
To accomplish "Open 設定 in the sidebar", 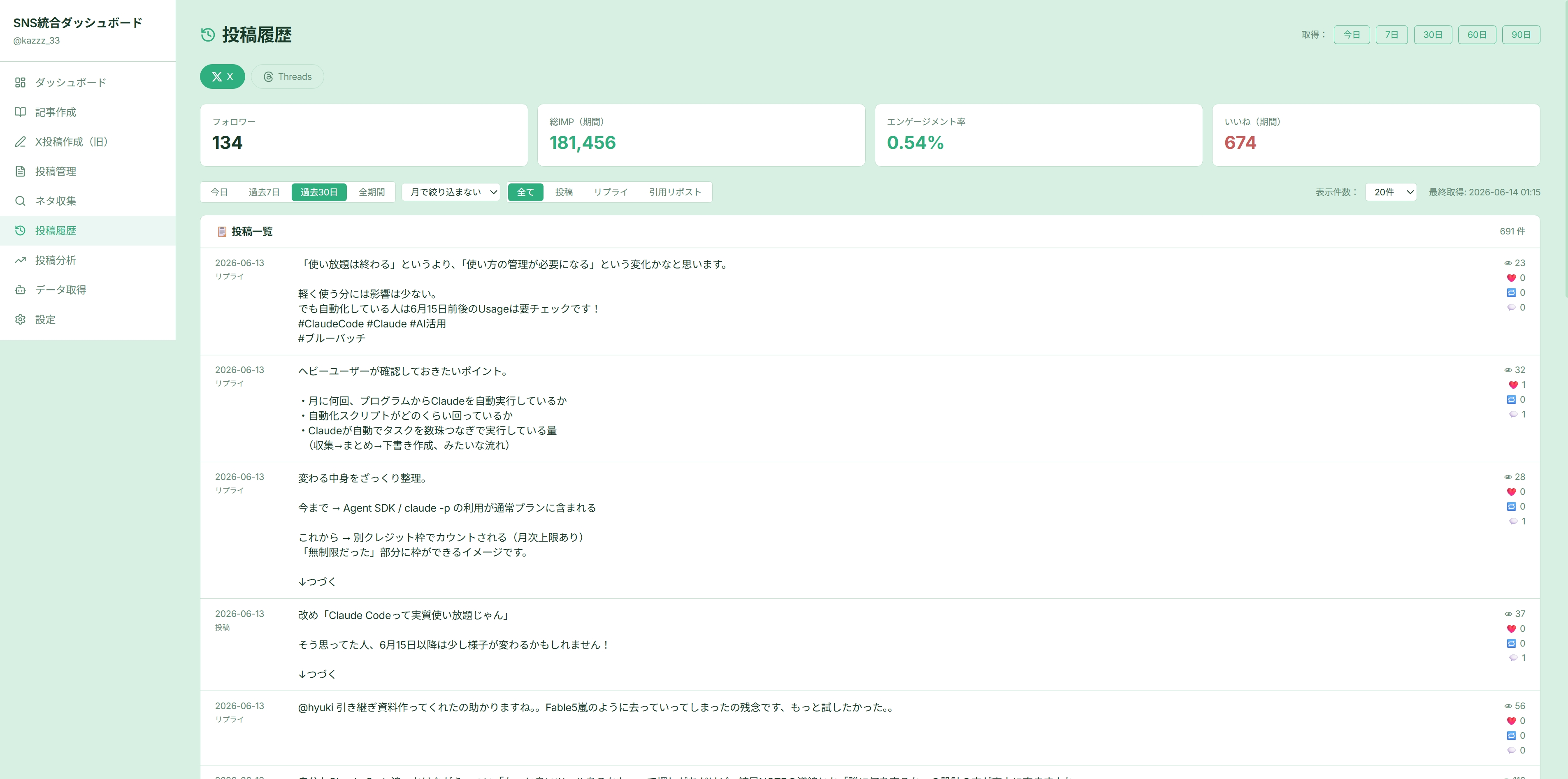I will pos(88,320).
